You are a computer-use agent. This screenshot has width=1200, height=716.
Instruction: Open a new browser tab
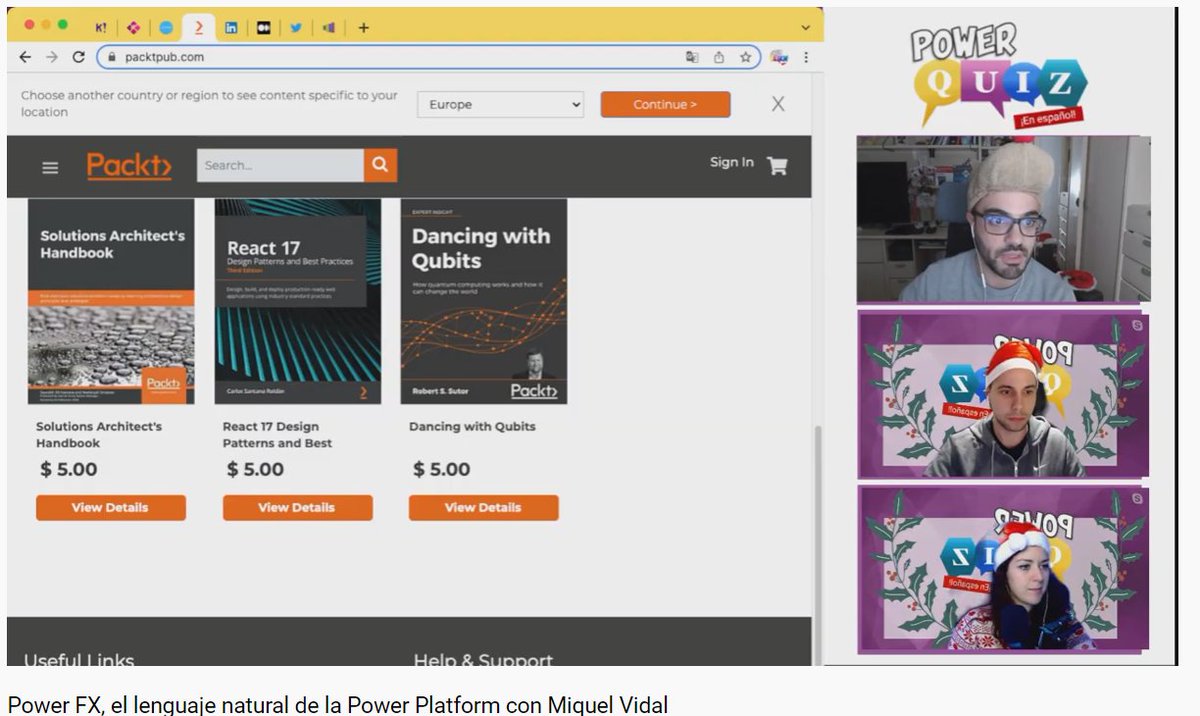coord(363,28)
